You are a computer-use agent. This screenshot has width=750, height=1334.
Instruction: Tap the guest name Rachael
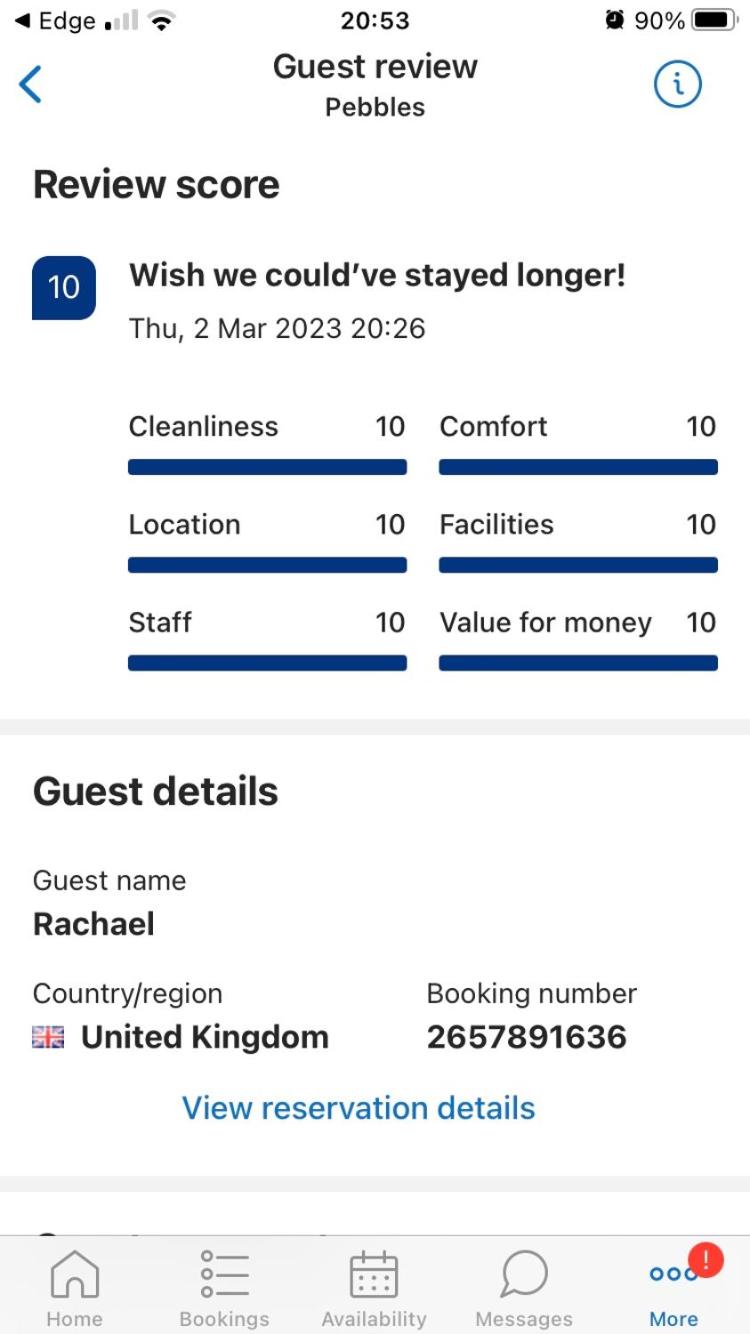[x=94, y=924]
